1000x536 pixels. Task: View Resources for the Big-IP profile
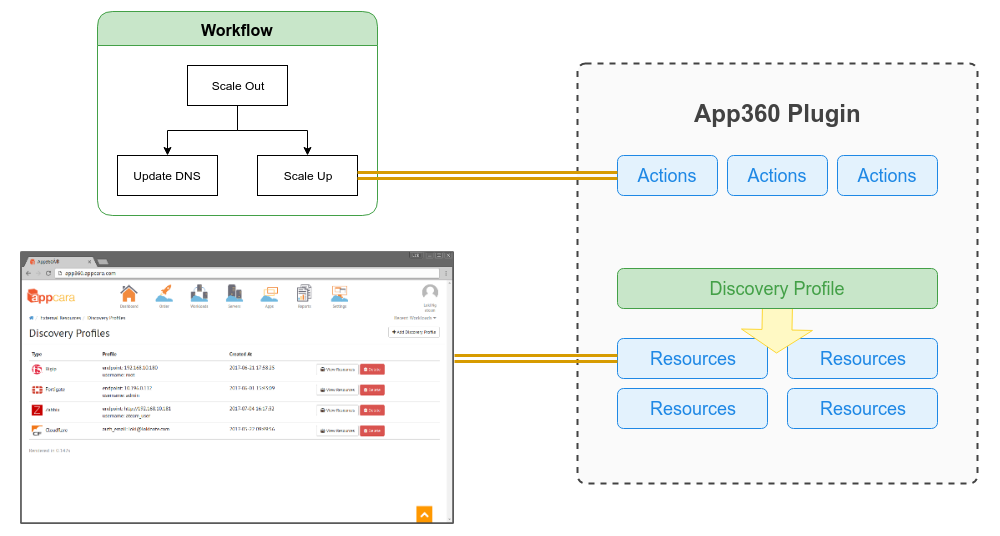tap(337, 369)
